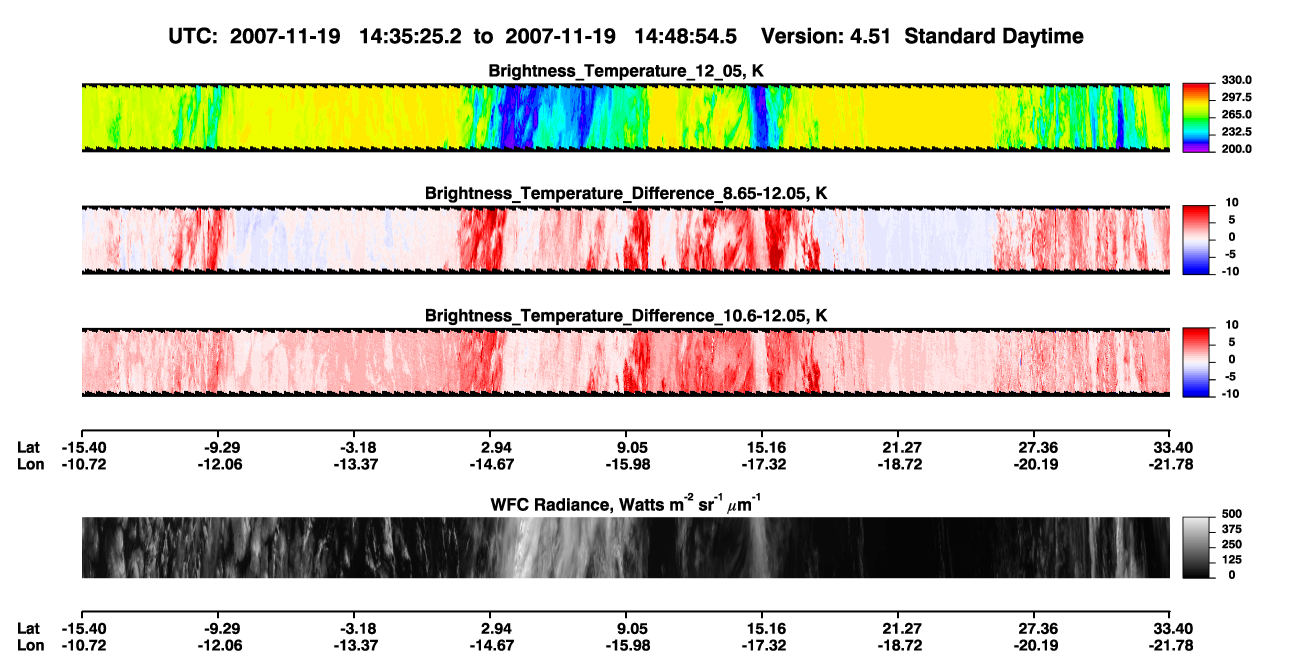1300x667 pixels.
Task: Click the rainbow colorbar for 12_05 temperature
Action: click(1195, 118)
